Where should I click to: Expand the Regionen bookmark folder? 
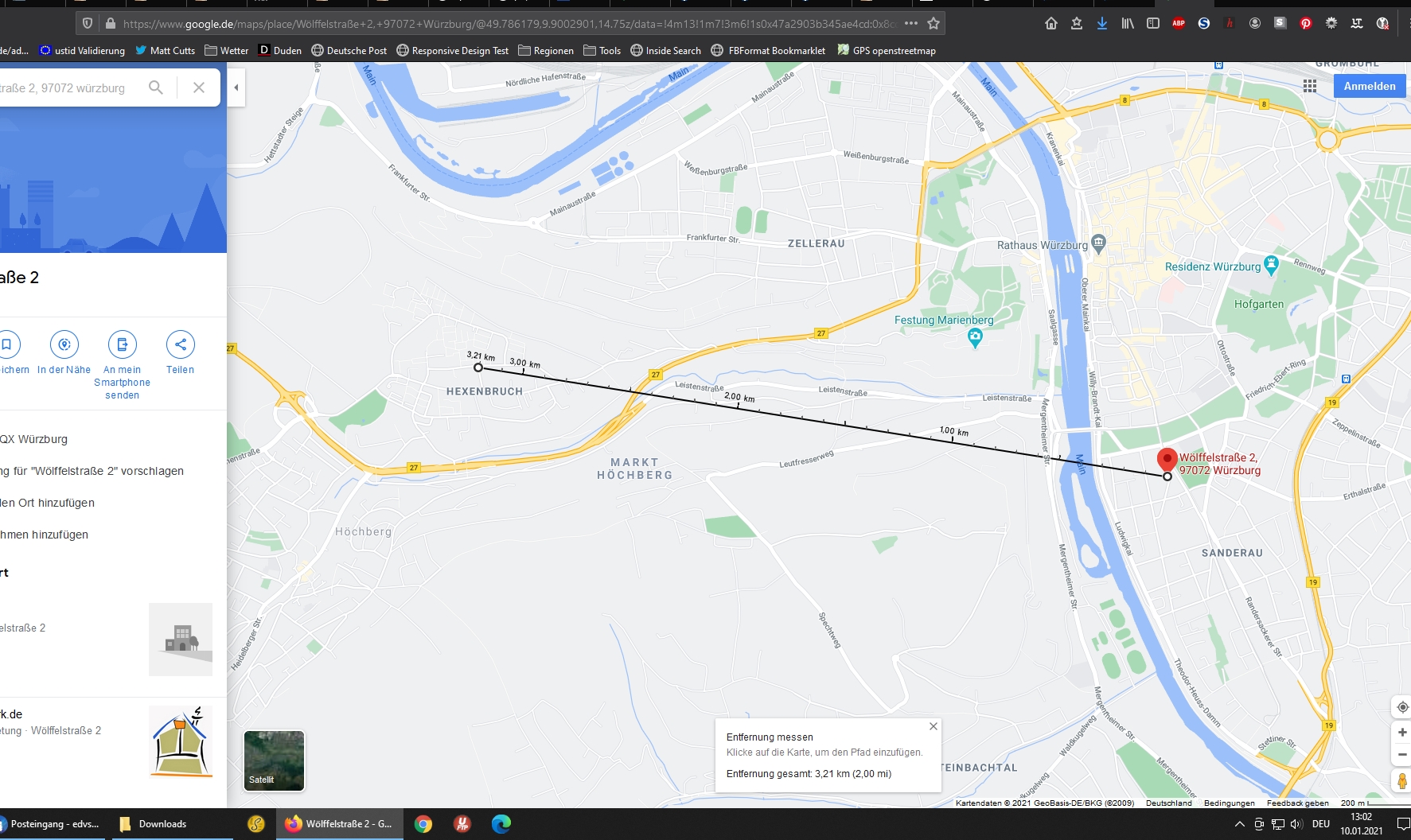546,51
